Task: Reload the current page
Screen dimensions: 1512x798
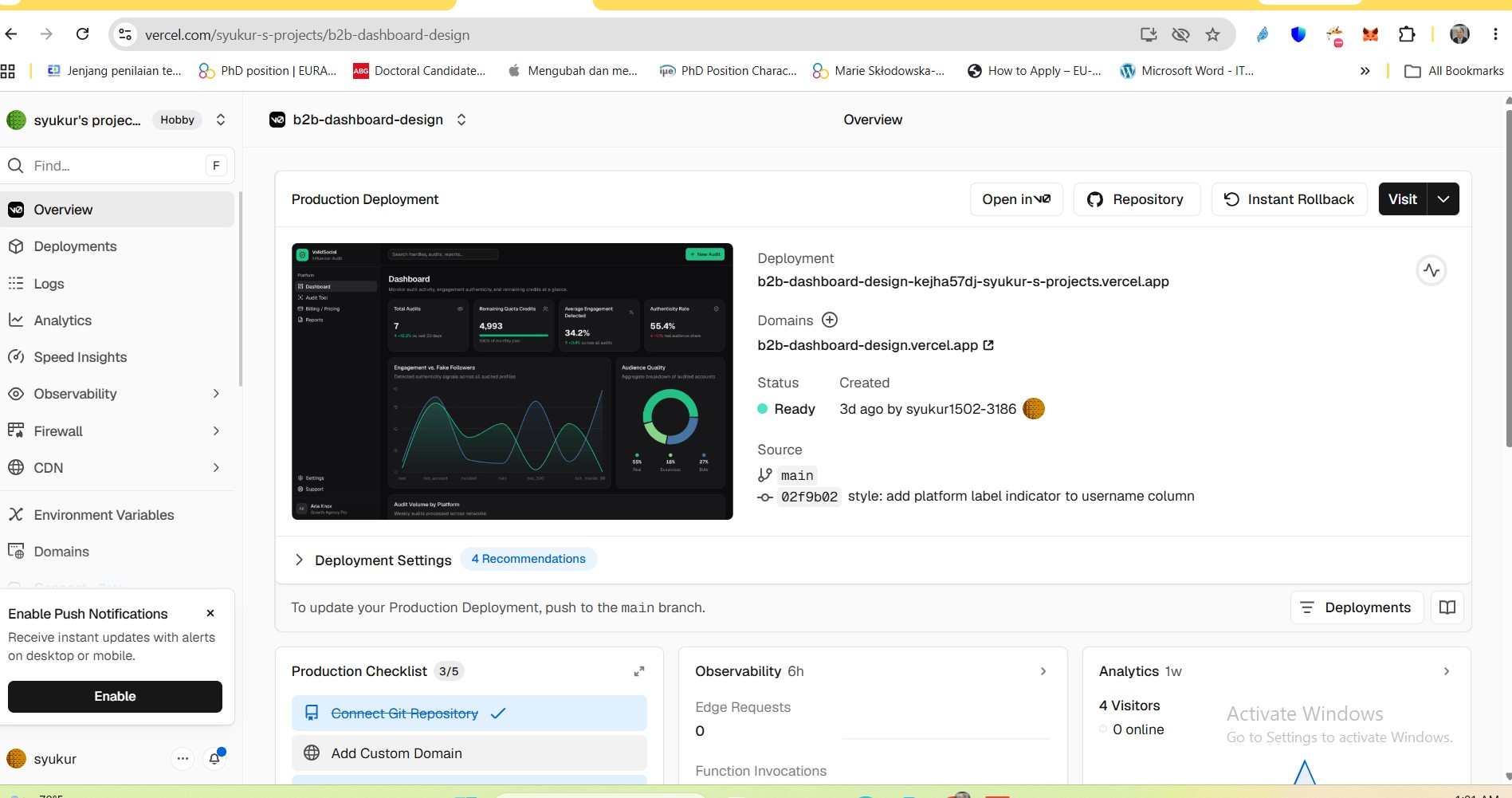Action: click(82, 34)
